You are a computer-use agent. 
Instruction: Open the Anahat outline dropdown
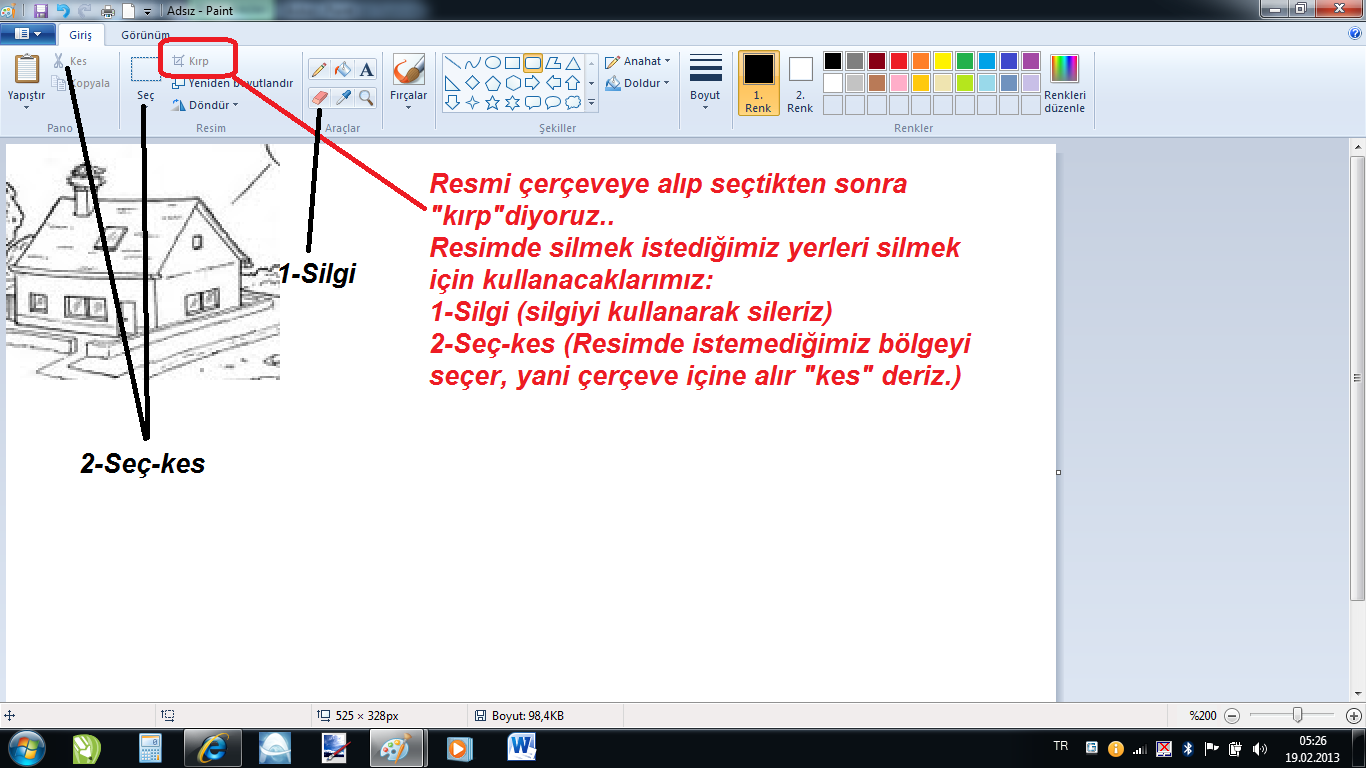(x=638, y=61)
